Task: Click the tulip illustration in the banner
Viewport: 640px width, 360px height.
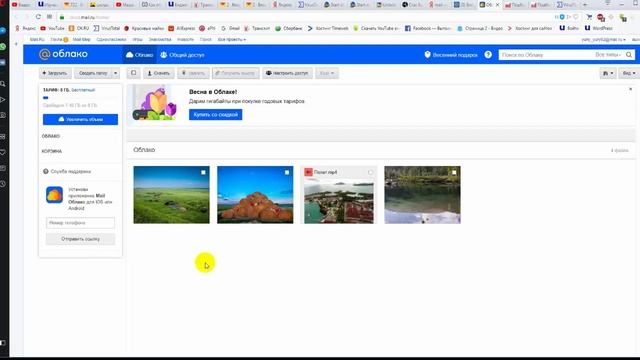Action: point(154,103)
